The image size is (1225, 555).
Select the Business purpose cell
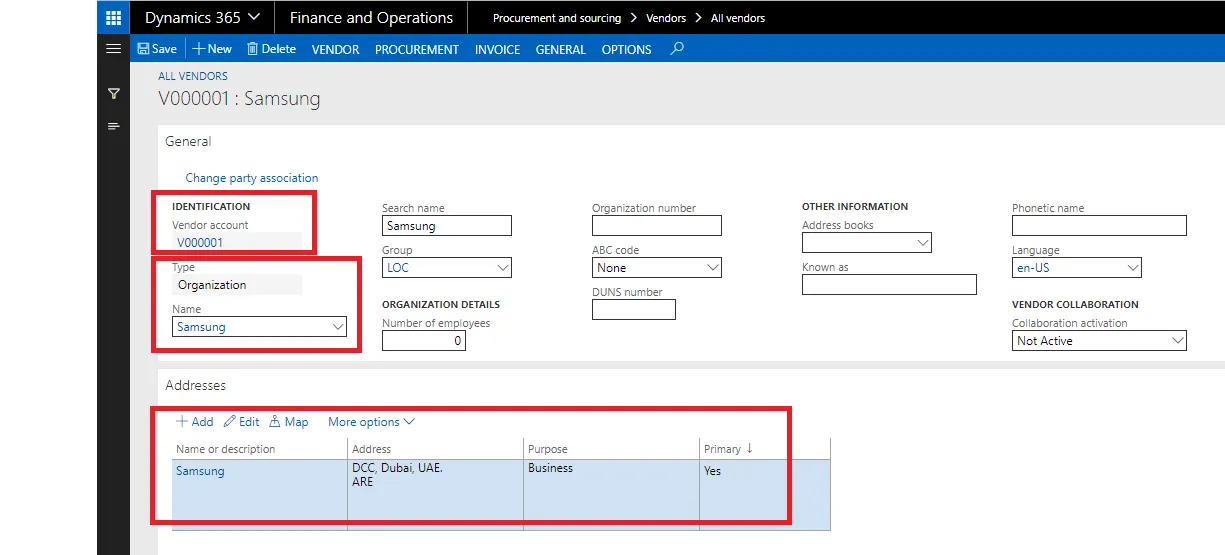click(x=611, y=494)
